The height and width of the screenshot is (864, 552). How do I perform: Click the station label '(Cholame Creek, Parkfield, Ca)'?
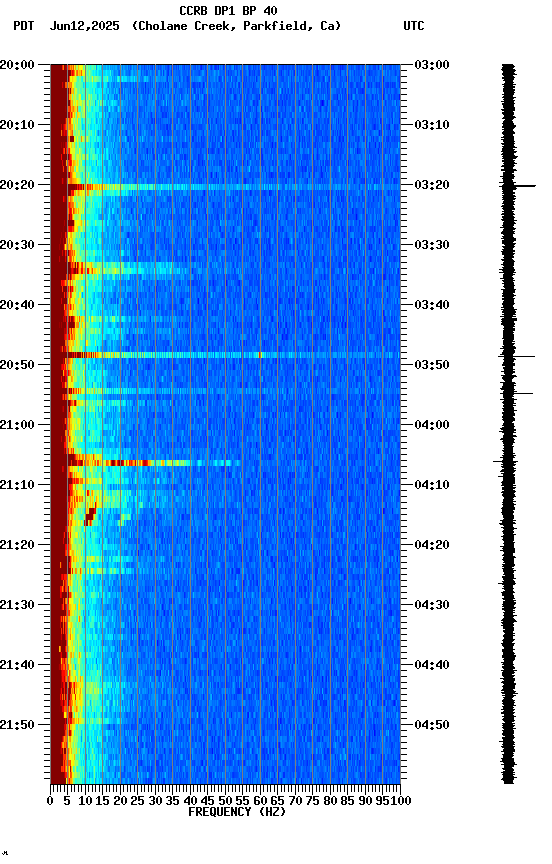(236, 26)
